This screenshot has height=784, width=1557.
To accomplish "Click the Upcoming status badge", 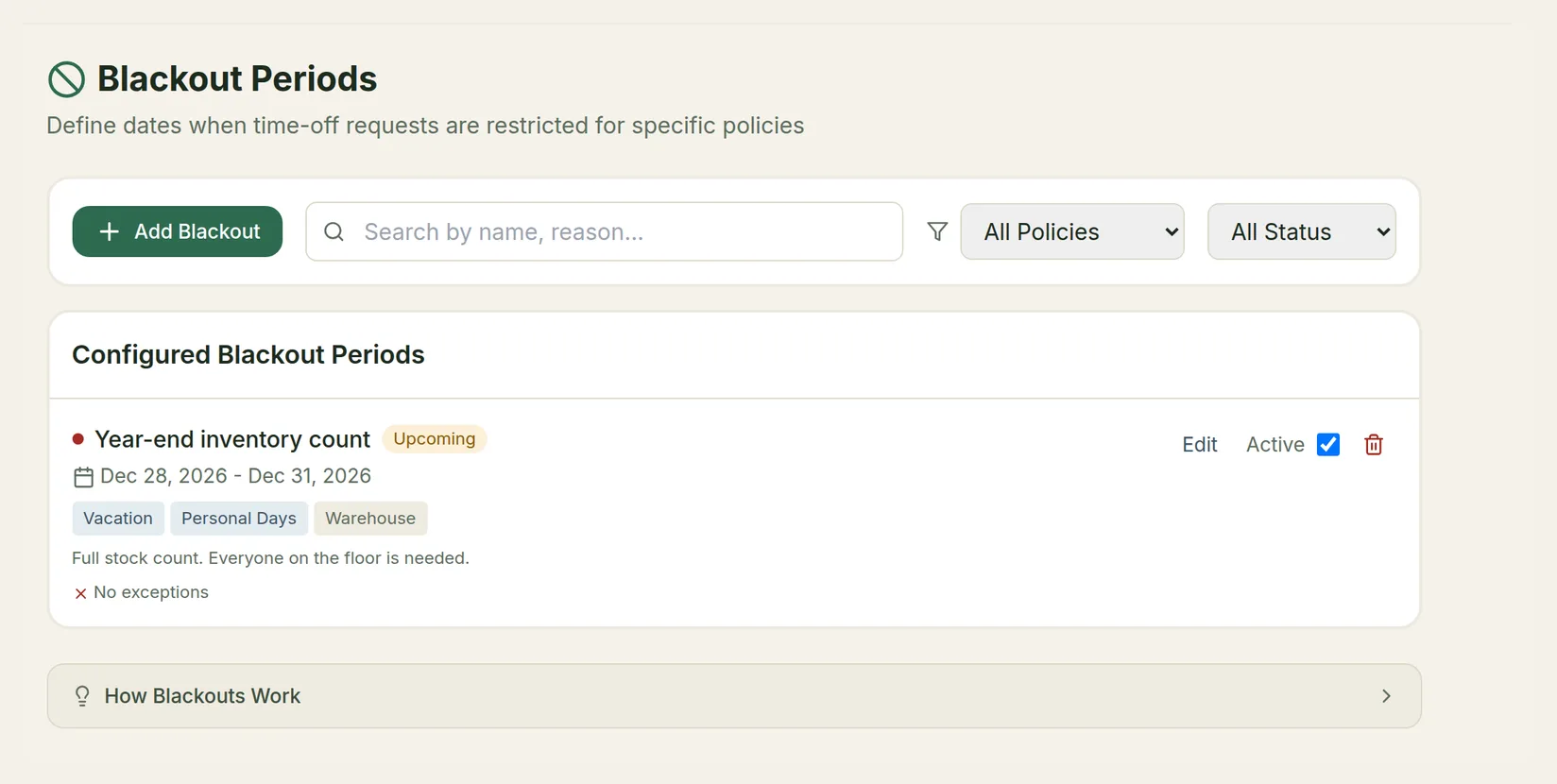I will tap(435, 439).
